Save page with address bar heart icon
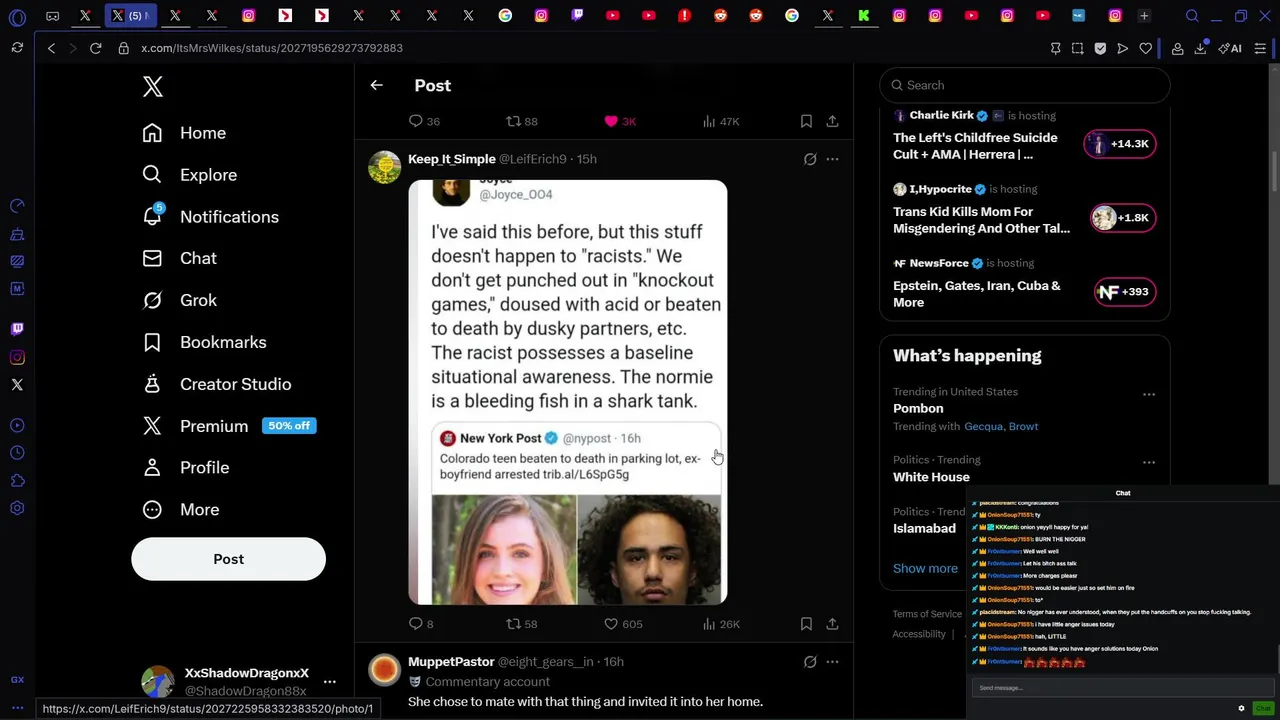This screenshot has height=720, width=1280. [1146, 48]
